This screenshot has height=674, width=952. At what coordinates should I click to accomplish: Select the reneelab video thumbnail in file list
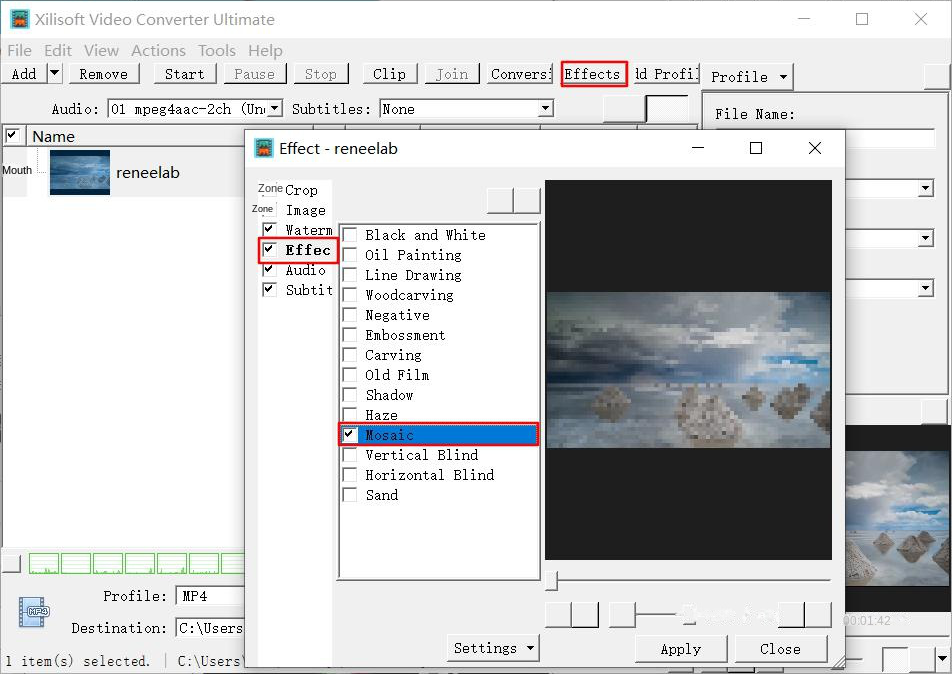point(80,172)
